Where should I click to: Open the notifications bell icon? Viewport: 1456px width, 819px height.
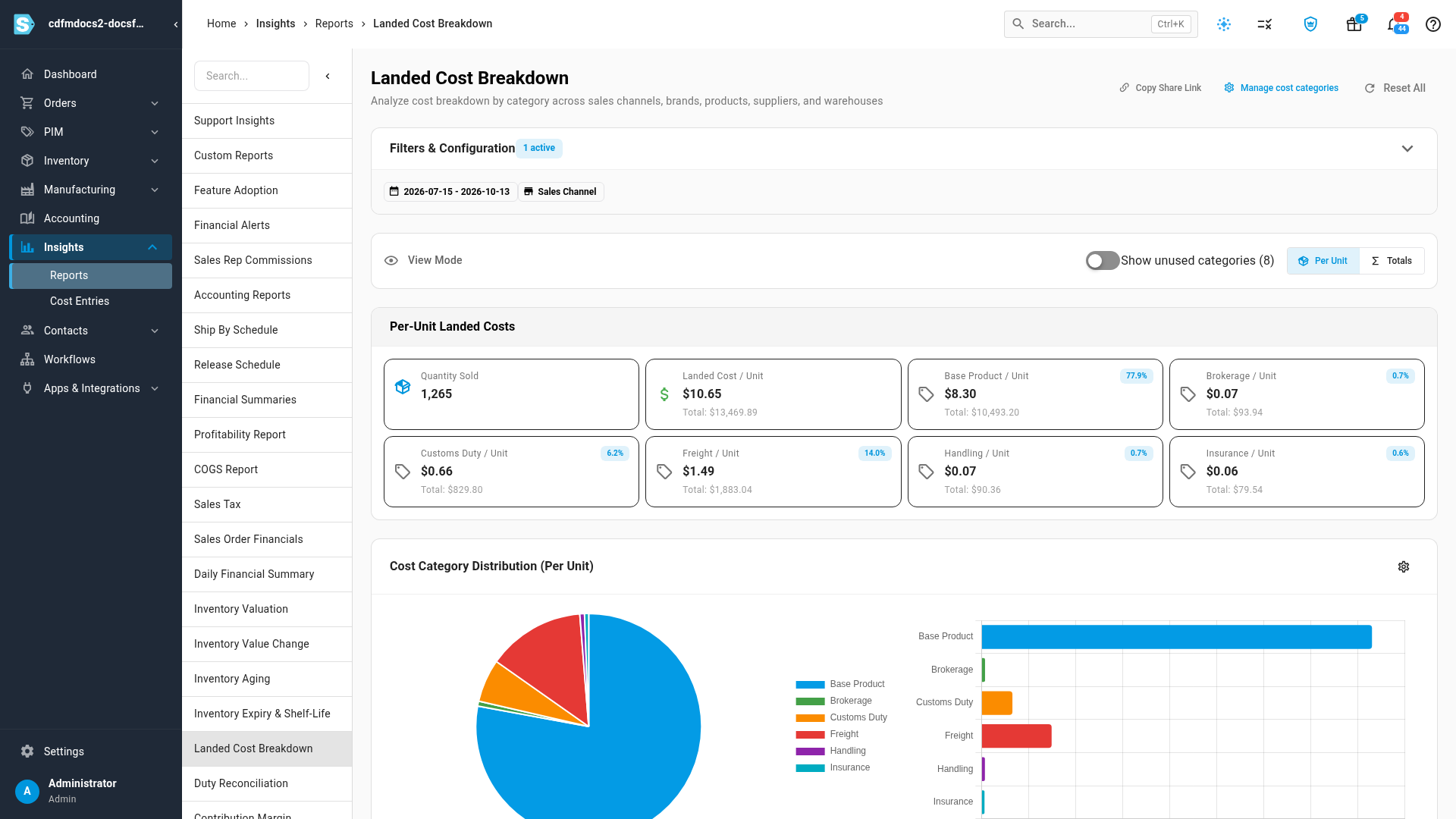click(x=1394, y=24)
